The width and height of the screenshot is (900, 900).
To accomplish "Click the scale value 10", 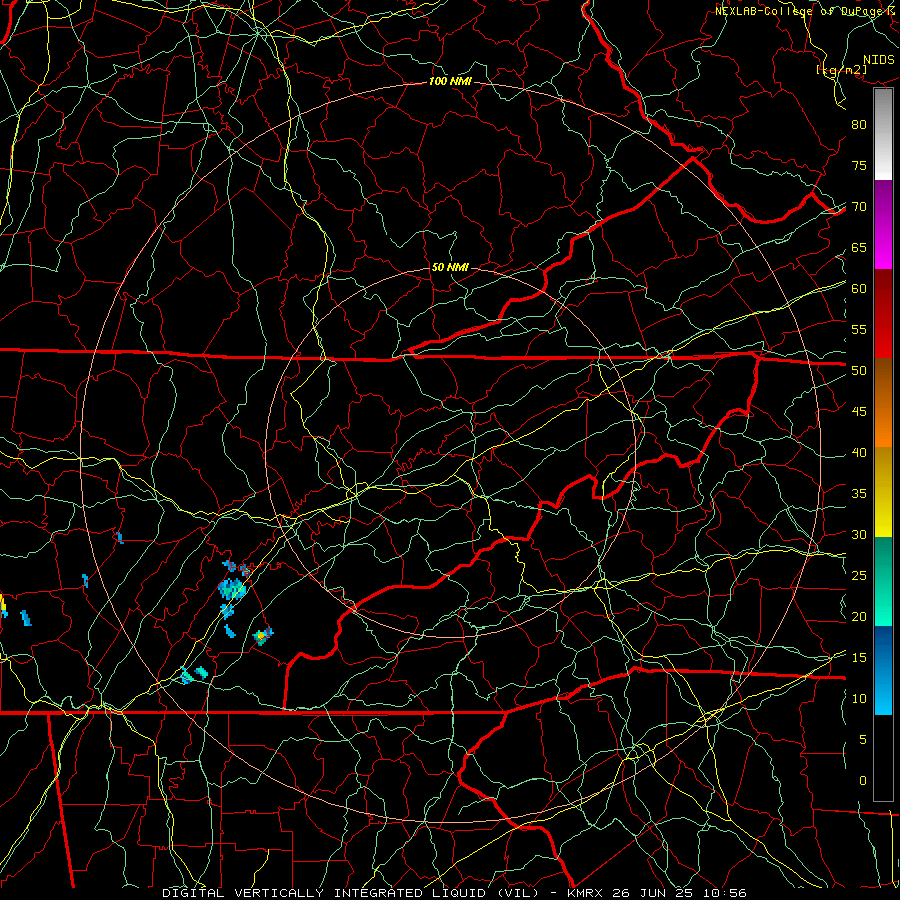I will pos(859,699).
